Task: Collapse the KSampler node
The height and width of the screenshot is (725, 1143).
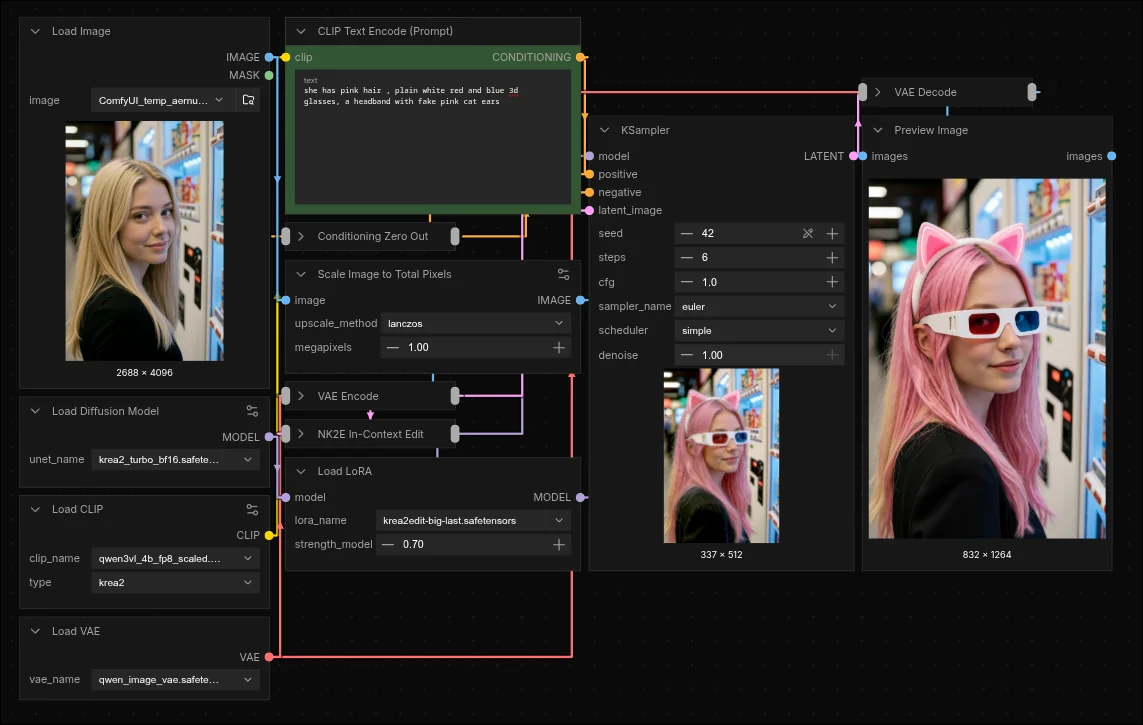Action: coord(604,130)
